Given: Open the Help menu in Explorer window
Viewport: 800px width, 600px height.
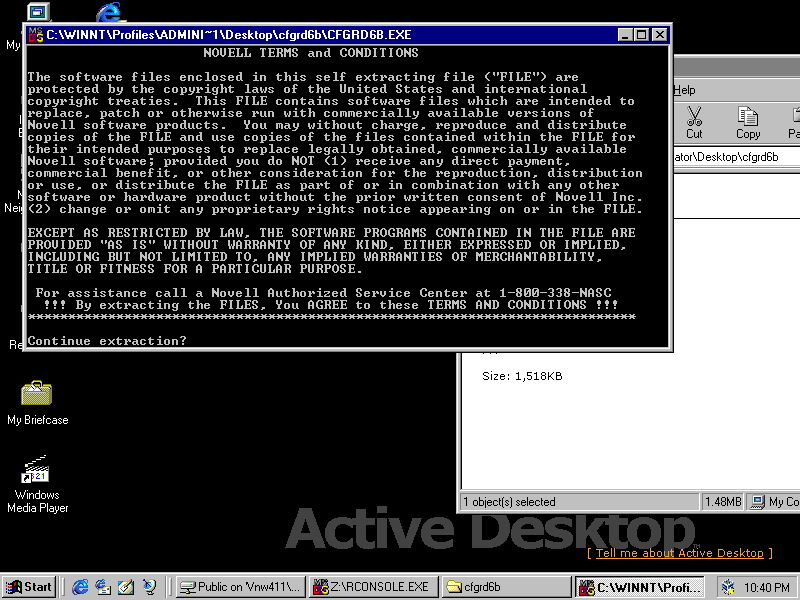Looking at the screenshot, I should tap(684, 90).
